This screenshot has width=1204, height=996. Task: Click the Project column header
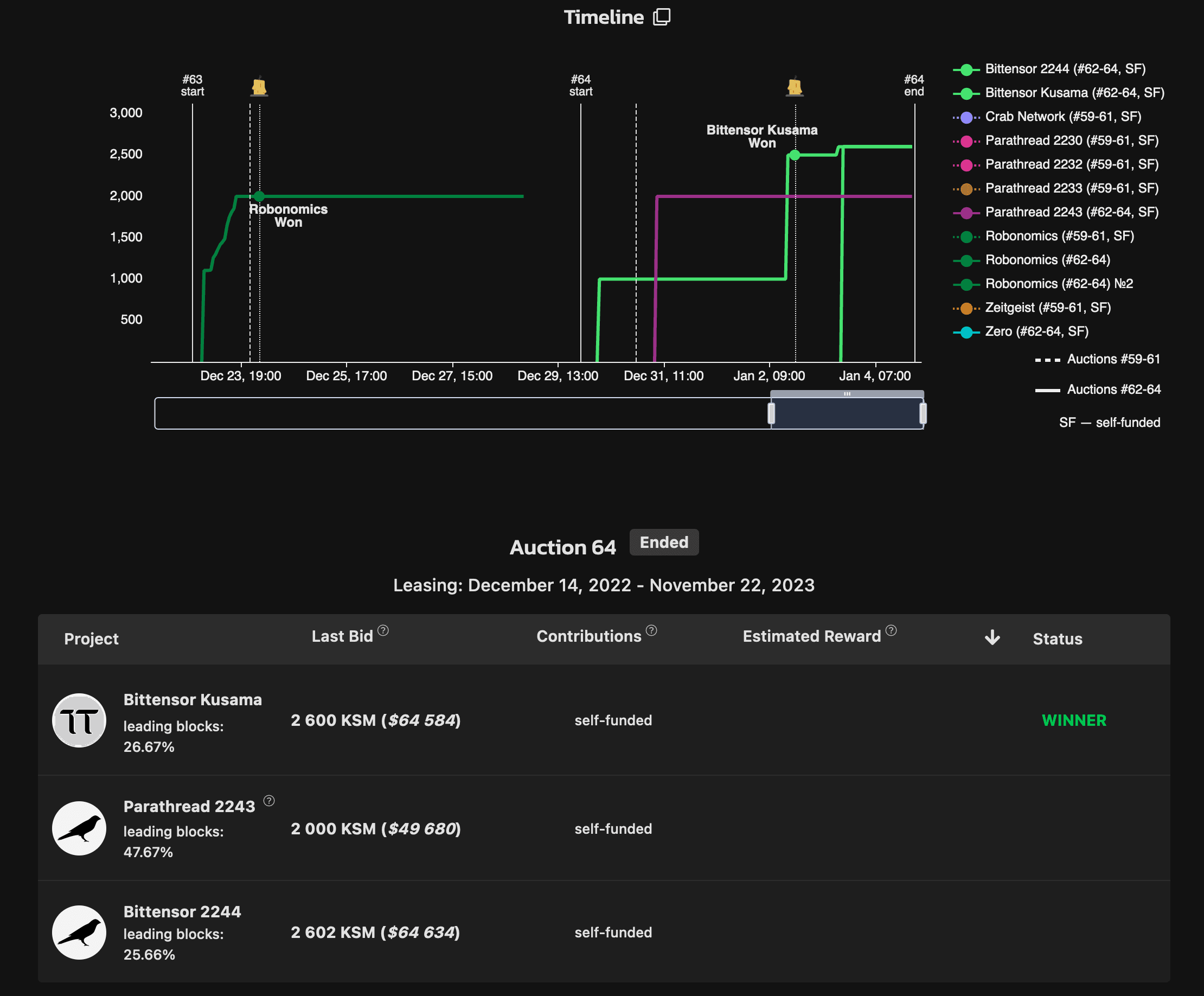(x=91, y=639)
